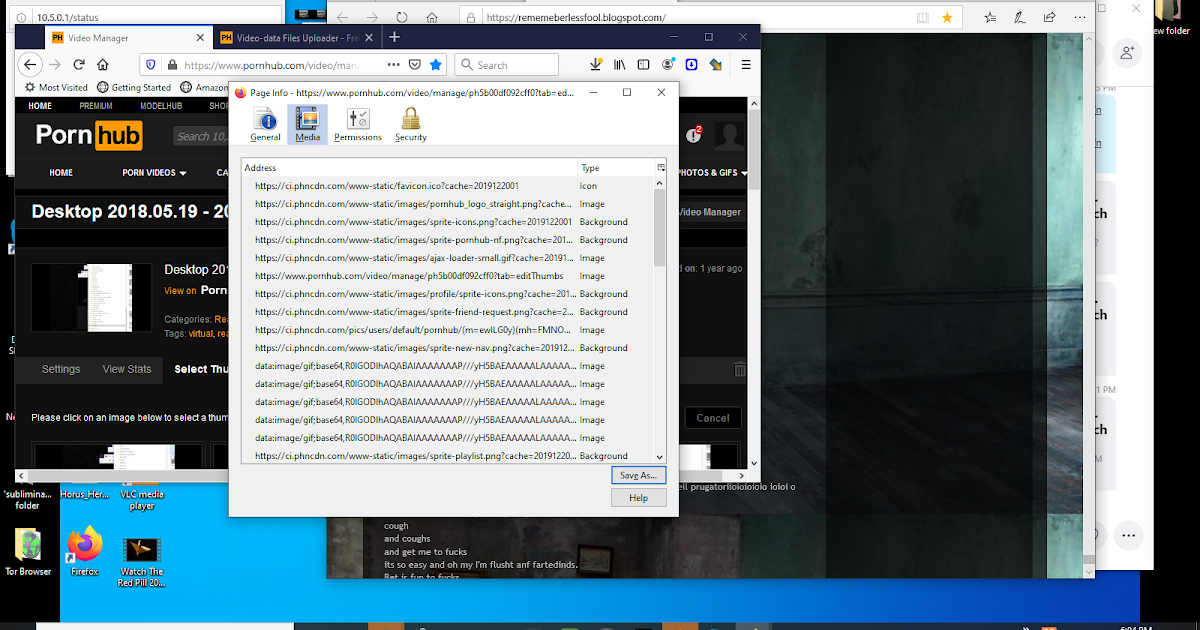1200x630 pixels.
Task: Open the Security section in Page Info
Action: 410,125
